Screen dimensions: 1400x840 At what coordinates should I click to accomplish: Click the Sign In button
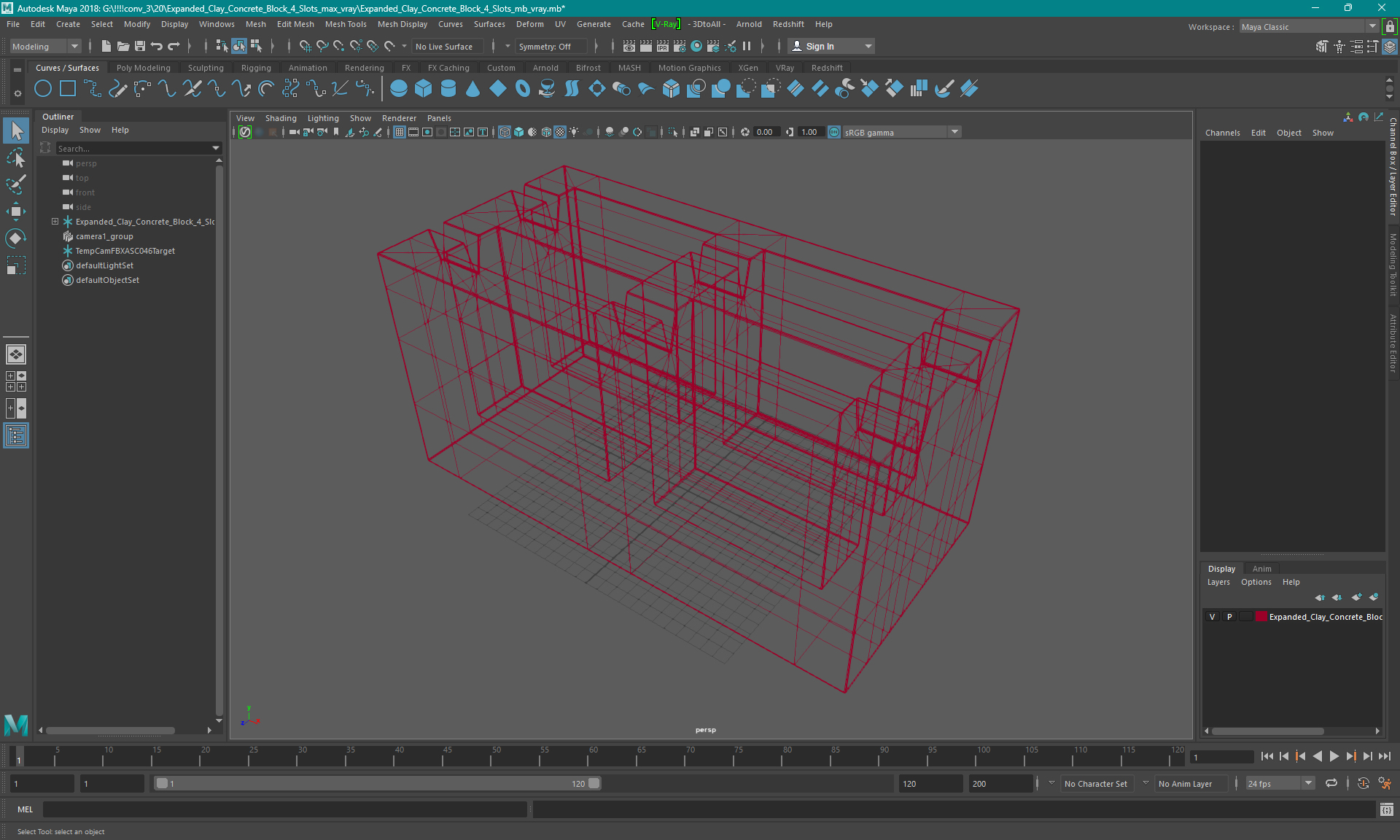point(819,45)
